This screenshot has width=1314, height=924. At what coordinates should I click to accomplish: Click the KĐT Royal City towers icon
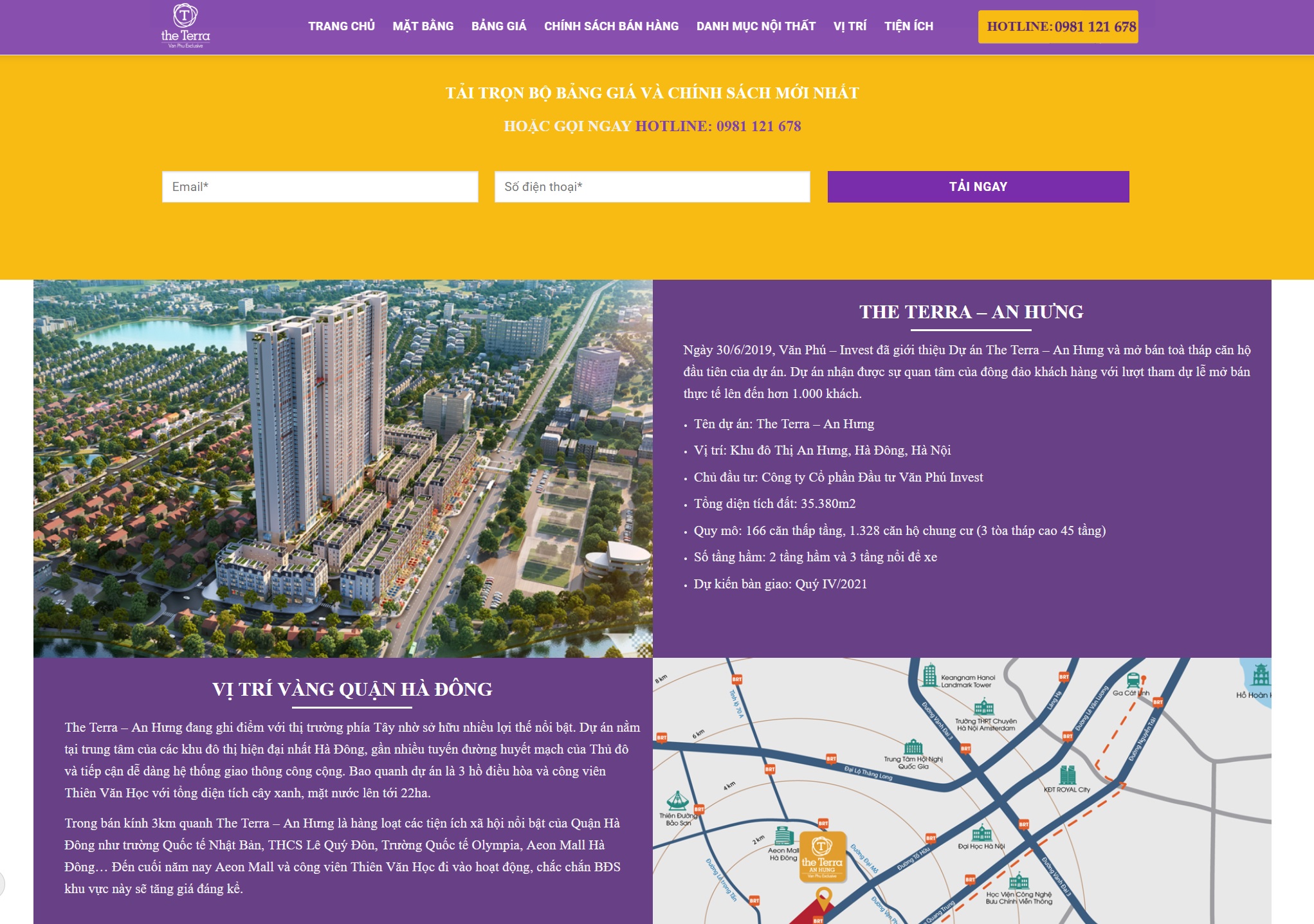point(1068,775)
